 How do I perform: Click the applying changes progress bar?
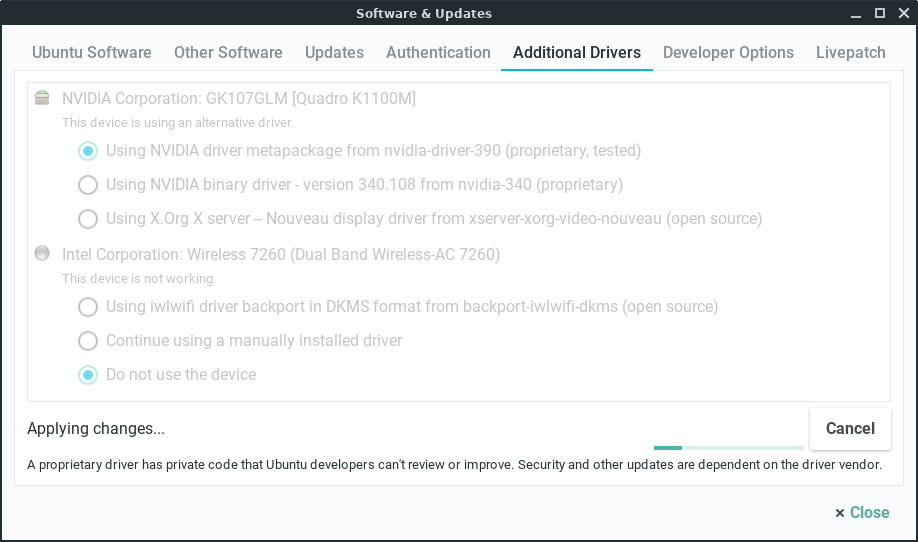point(728,447)
